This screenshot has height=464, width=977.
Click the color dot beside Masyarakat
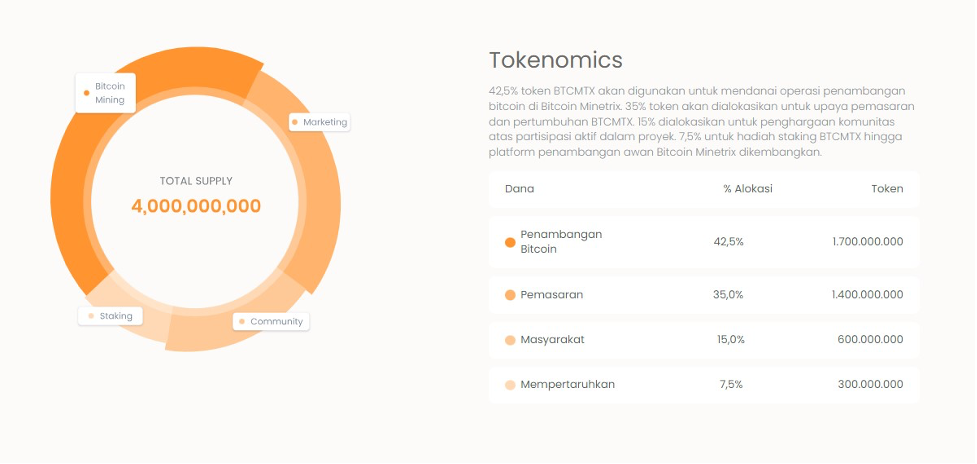(x=510, y=340)
